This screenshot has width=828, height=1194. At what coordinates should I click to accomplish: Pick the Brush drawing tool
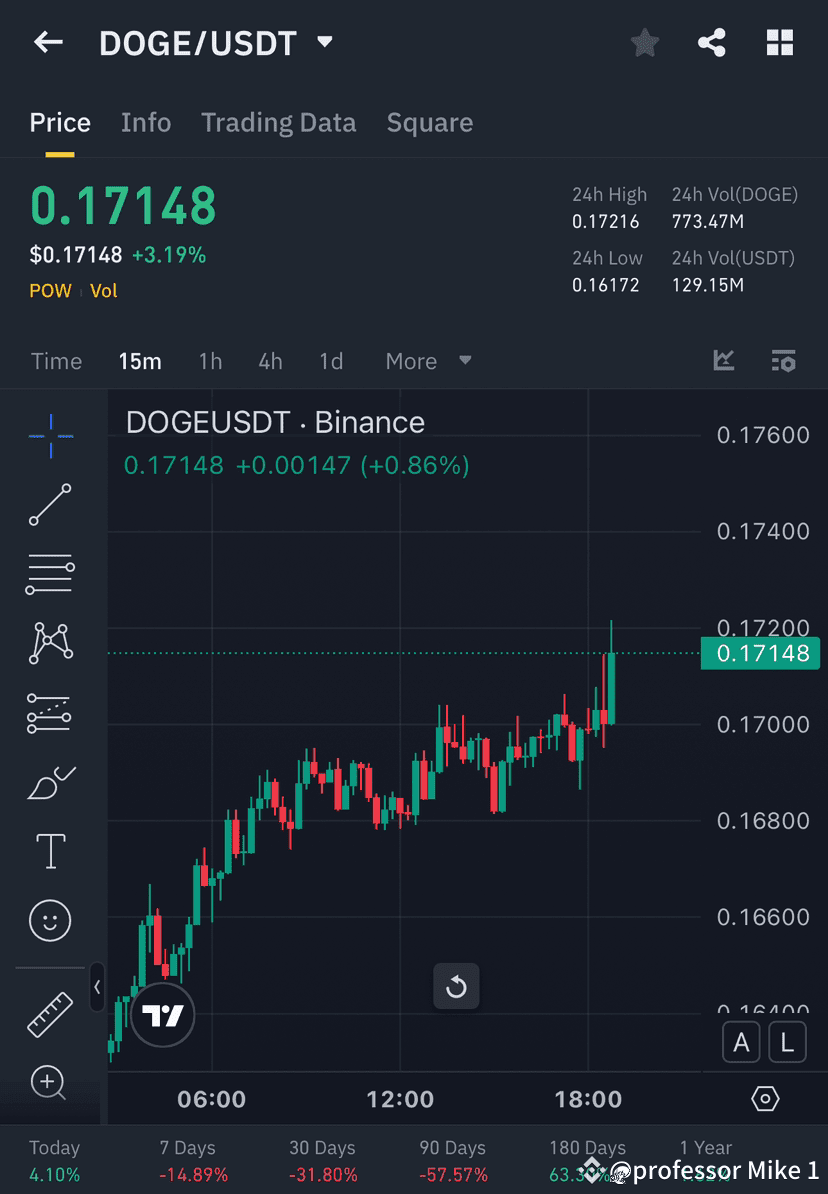point(50,782)
